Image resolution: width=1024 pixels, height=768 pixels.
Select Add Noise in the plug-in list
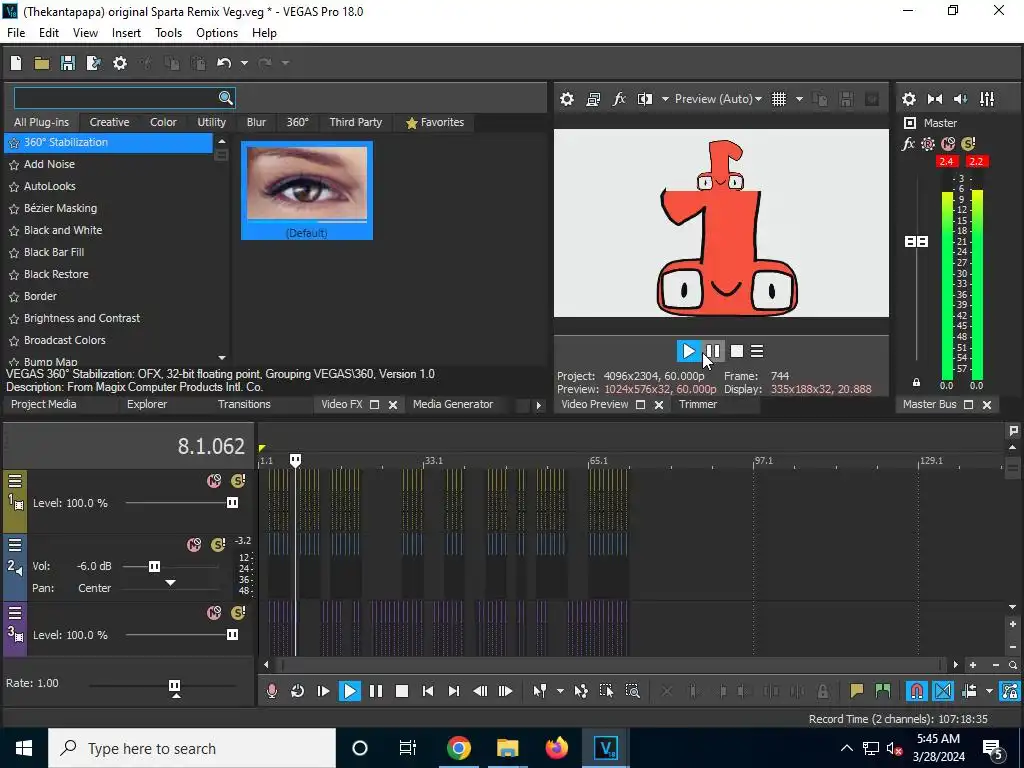pos(49,164)
